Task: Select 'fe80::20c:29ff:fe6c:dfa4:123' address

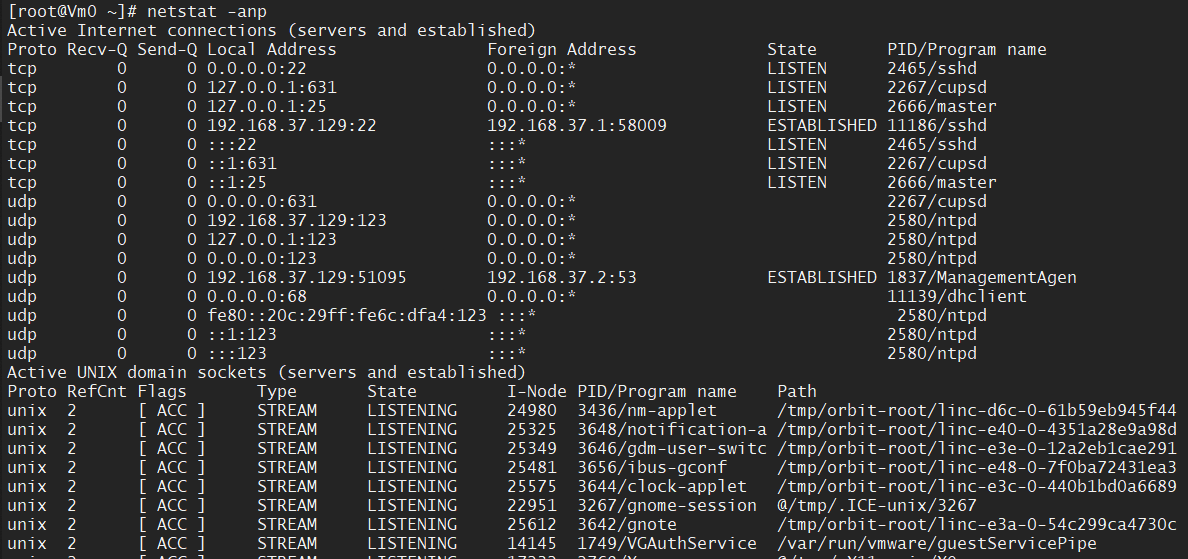Action: [347, 315]
